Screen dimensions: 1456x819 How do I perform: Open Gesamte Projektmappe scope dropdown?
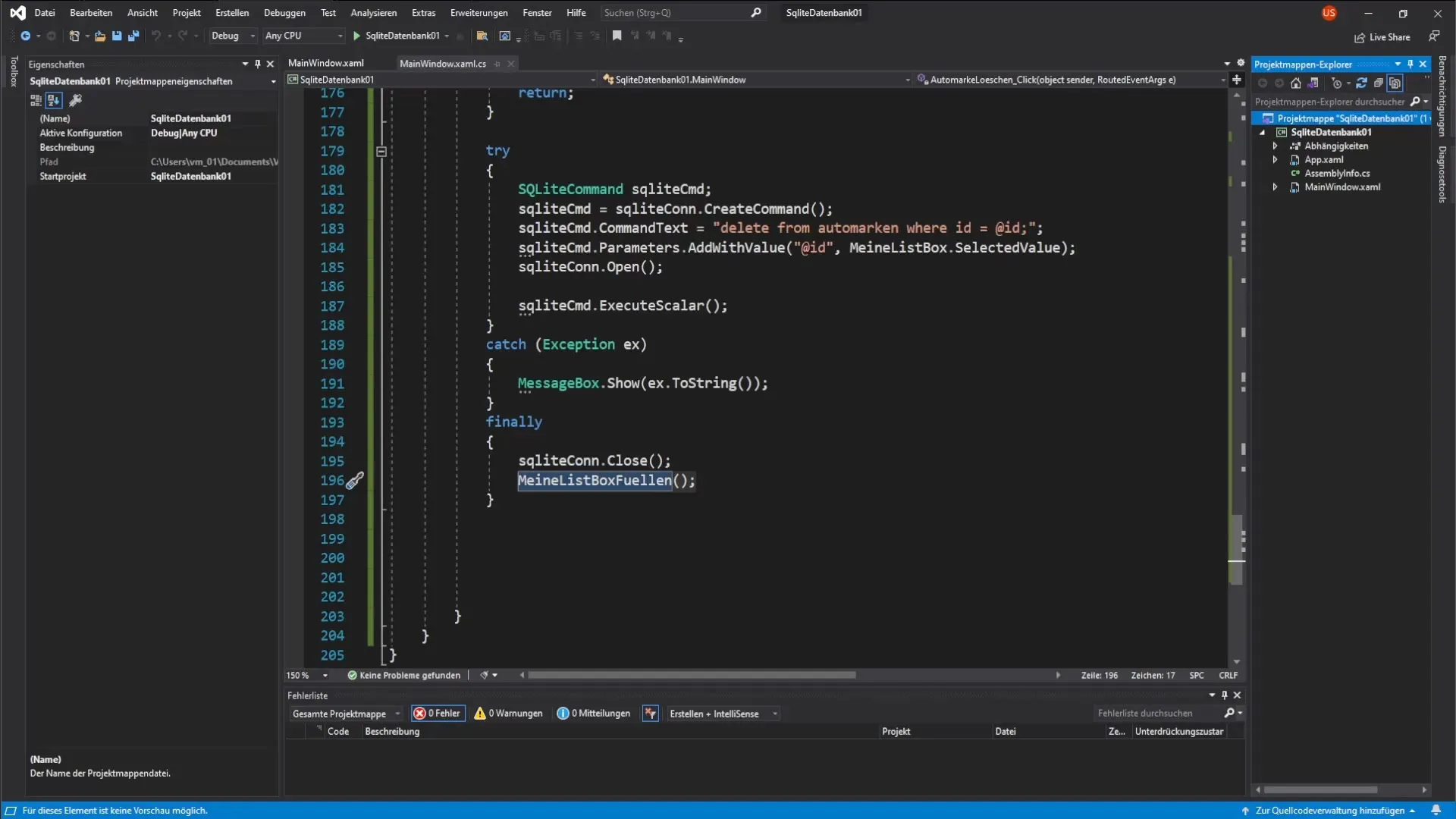click(346, 714)
